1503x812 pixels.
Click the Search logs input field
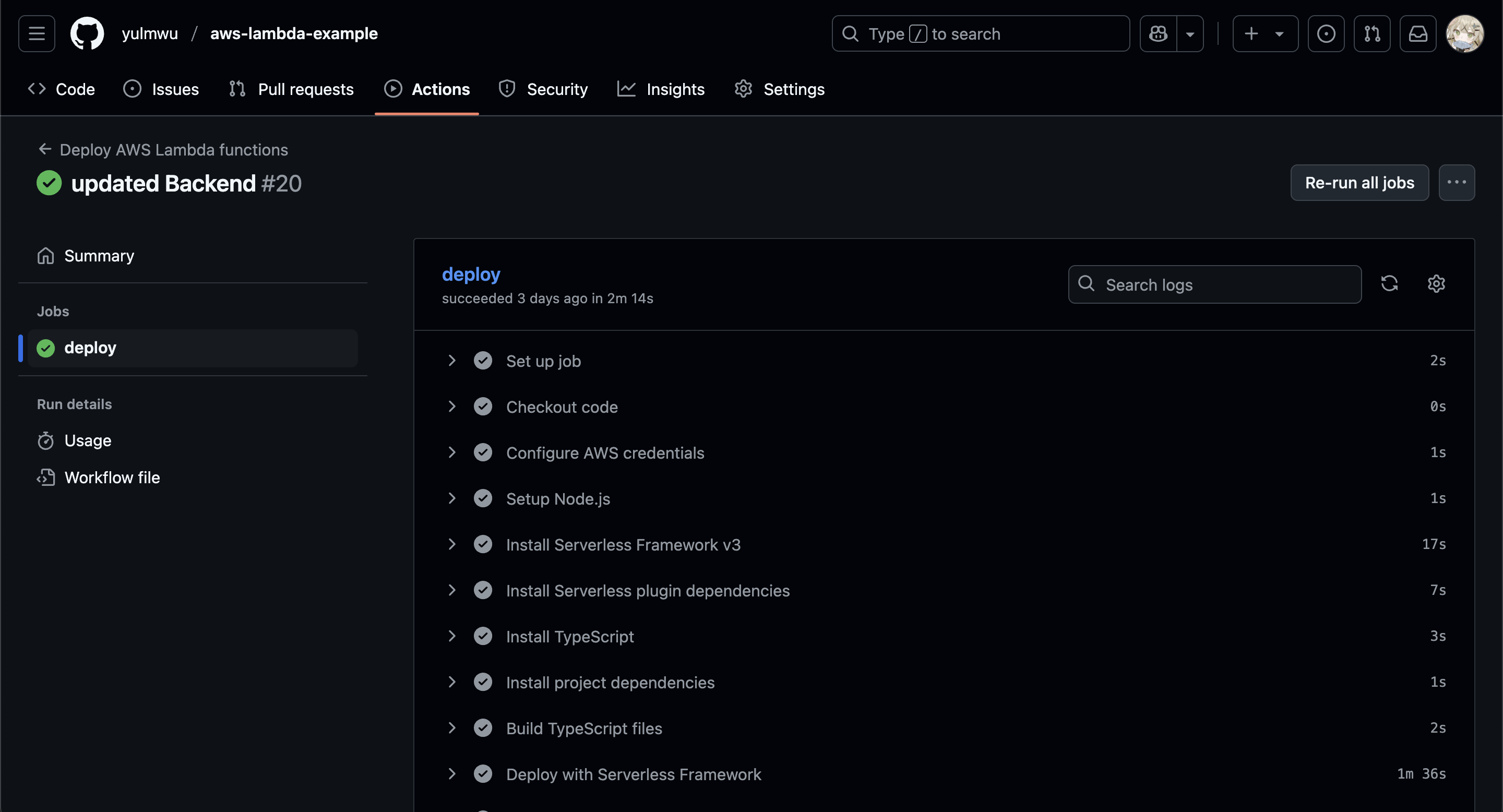point(1225,284)
